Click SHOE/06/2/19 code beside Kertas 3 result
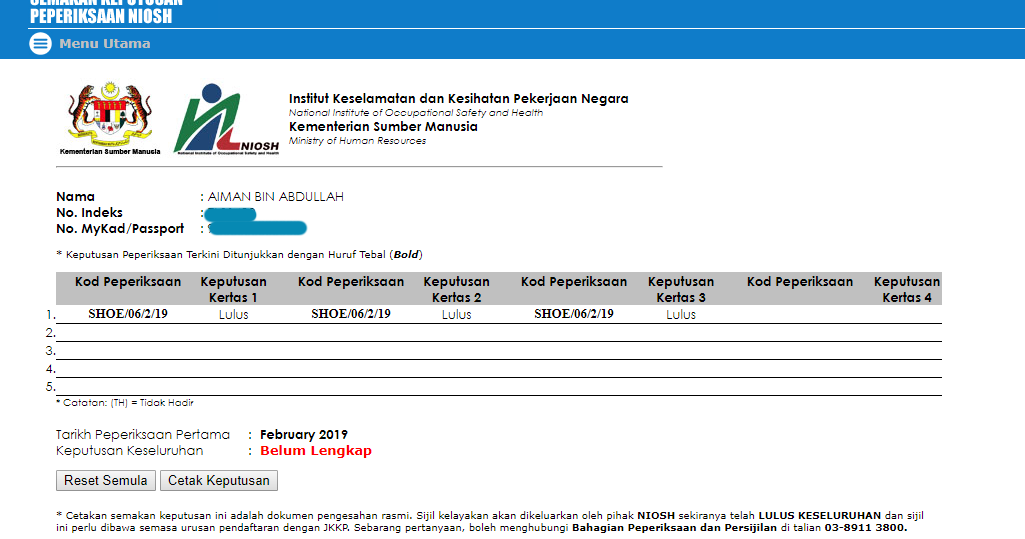1025x539 pixels. tap(574, 314)
